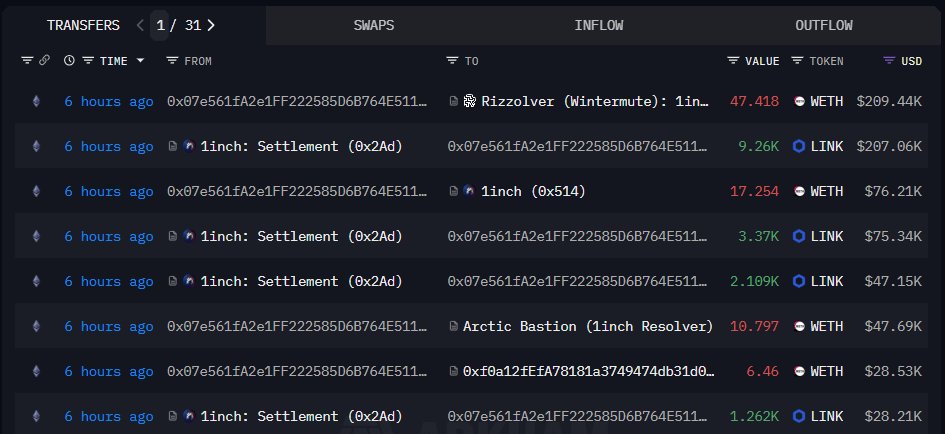The width and height of the screenshot is (945, 434).
Task: Click the WETH token icon in the 17.254 row
Action: (x=799, y=191)
